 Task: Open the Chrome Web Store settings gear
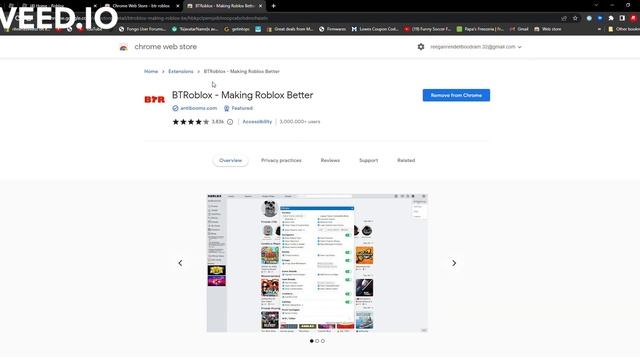pyautogui.click(x=421, y=47)
